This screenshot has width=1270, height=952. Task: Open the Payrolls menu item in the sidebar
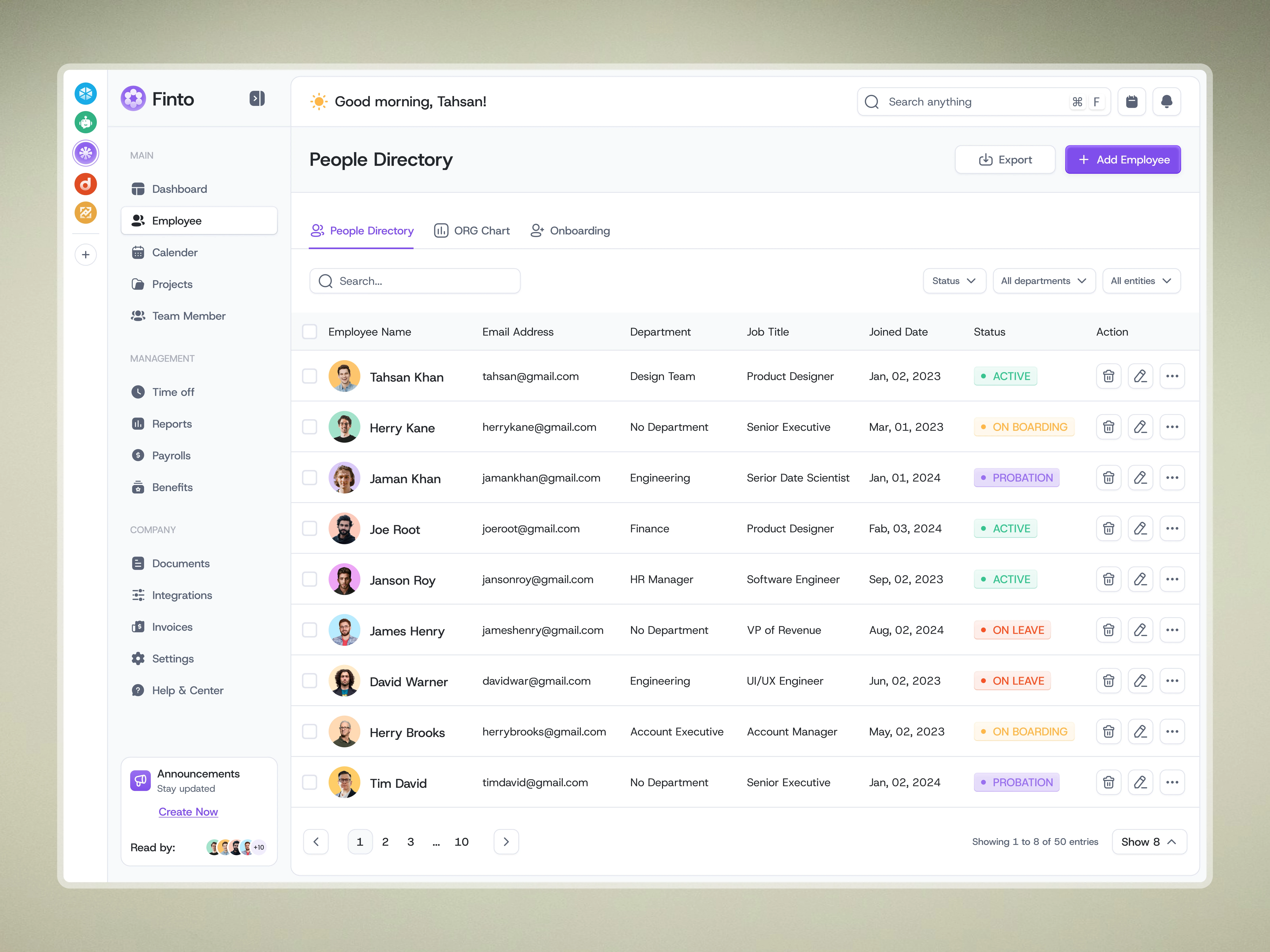point(171,456)
